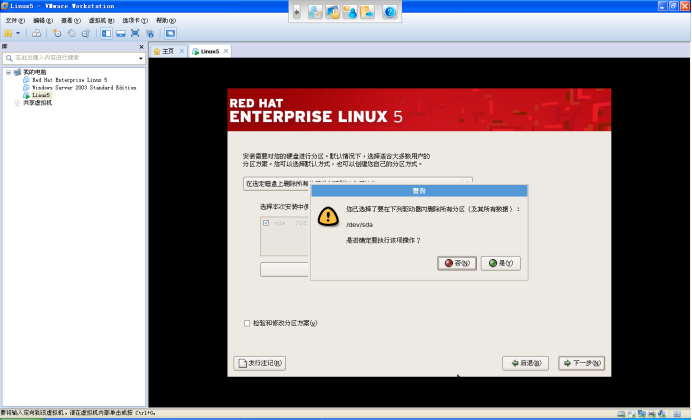Screen dimensions: 692x420
Task: Click the thumbnail bar view icon
Action: click(120, 33)
